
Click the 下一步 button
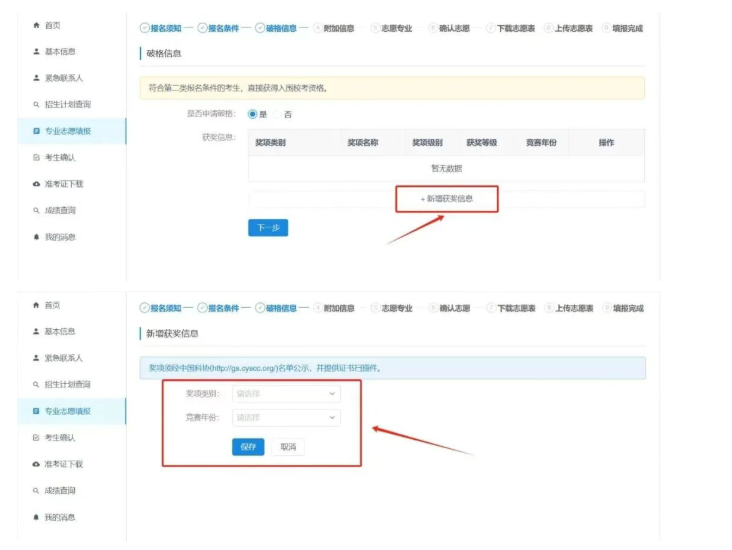pos(267,228)
